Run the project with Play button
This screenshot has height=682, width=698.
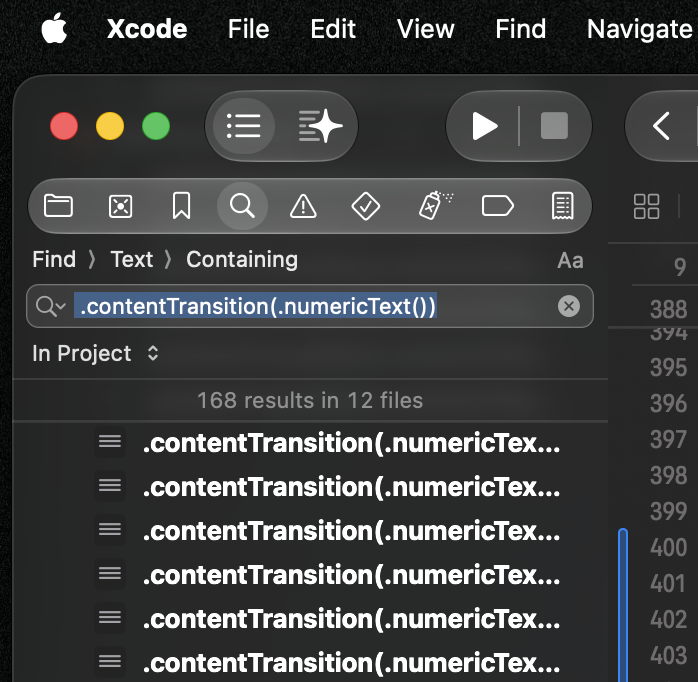click(x=484, y=126)
